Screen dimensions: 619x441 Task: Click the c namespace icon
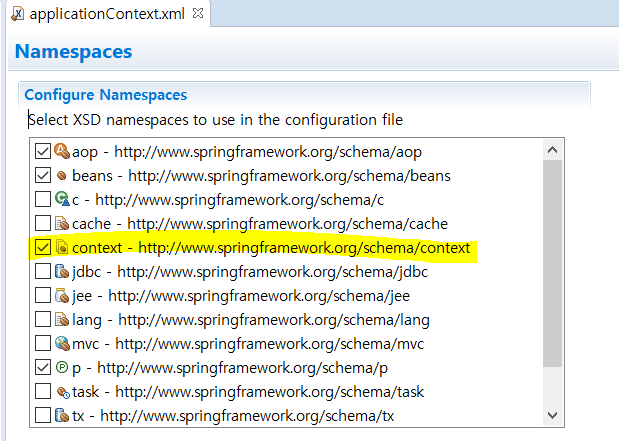coord(62,199)
